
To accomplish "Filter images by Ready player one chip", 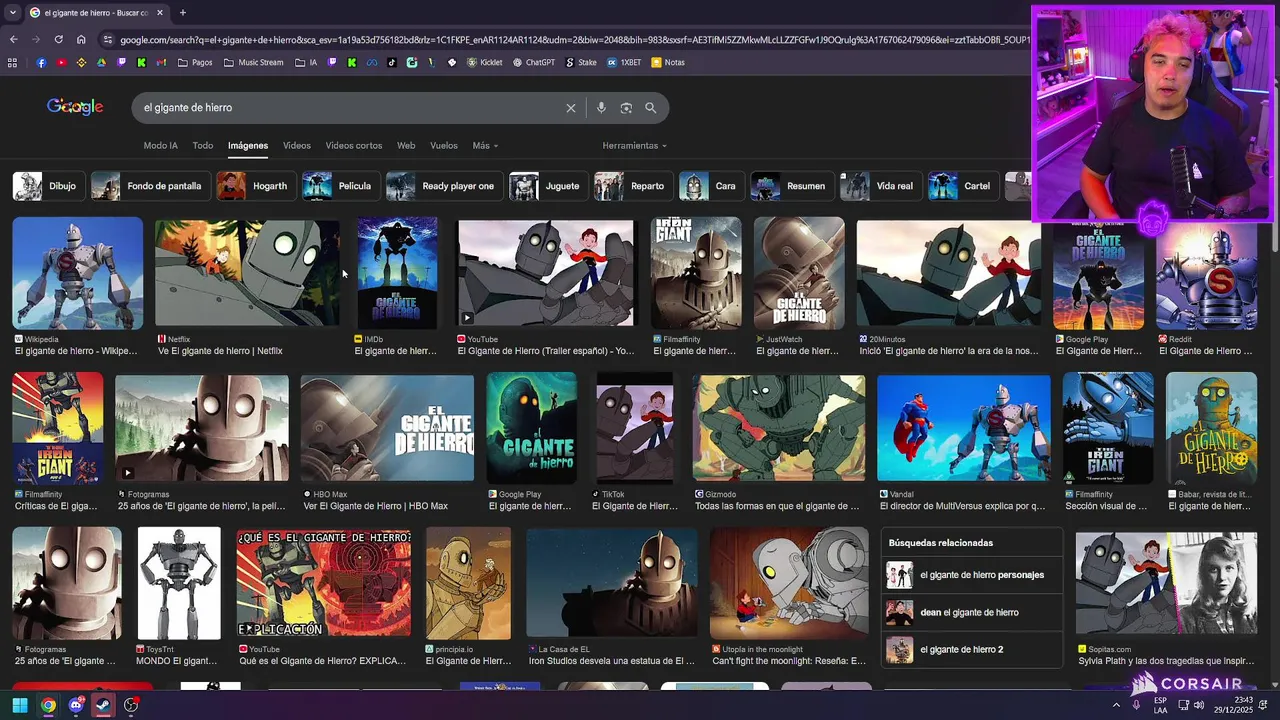I will (443, 186).
